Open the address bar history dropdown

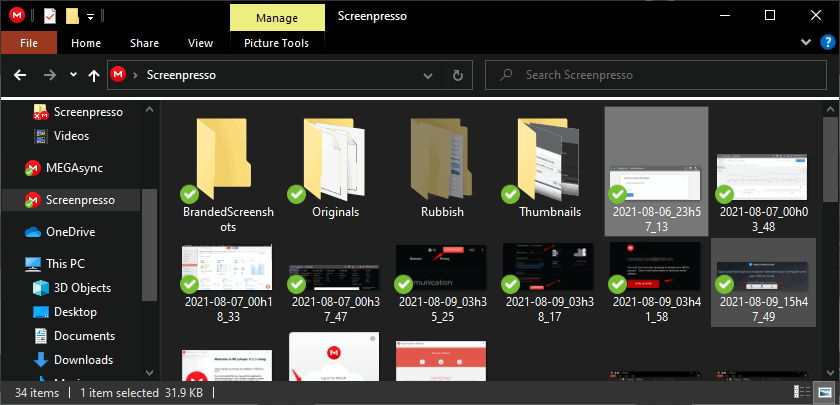tap(428, 76)
